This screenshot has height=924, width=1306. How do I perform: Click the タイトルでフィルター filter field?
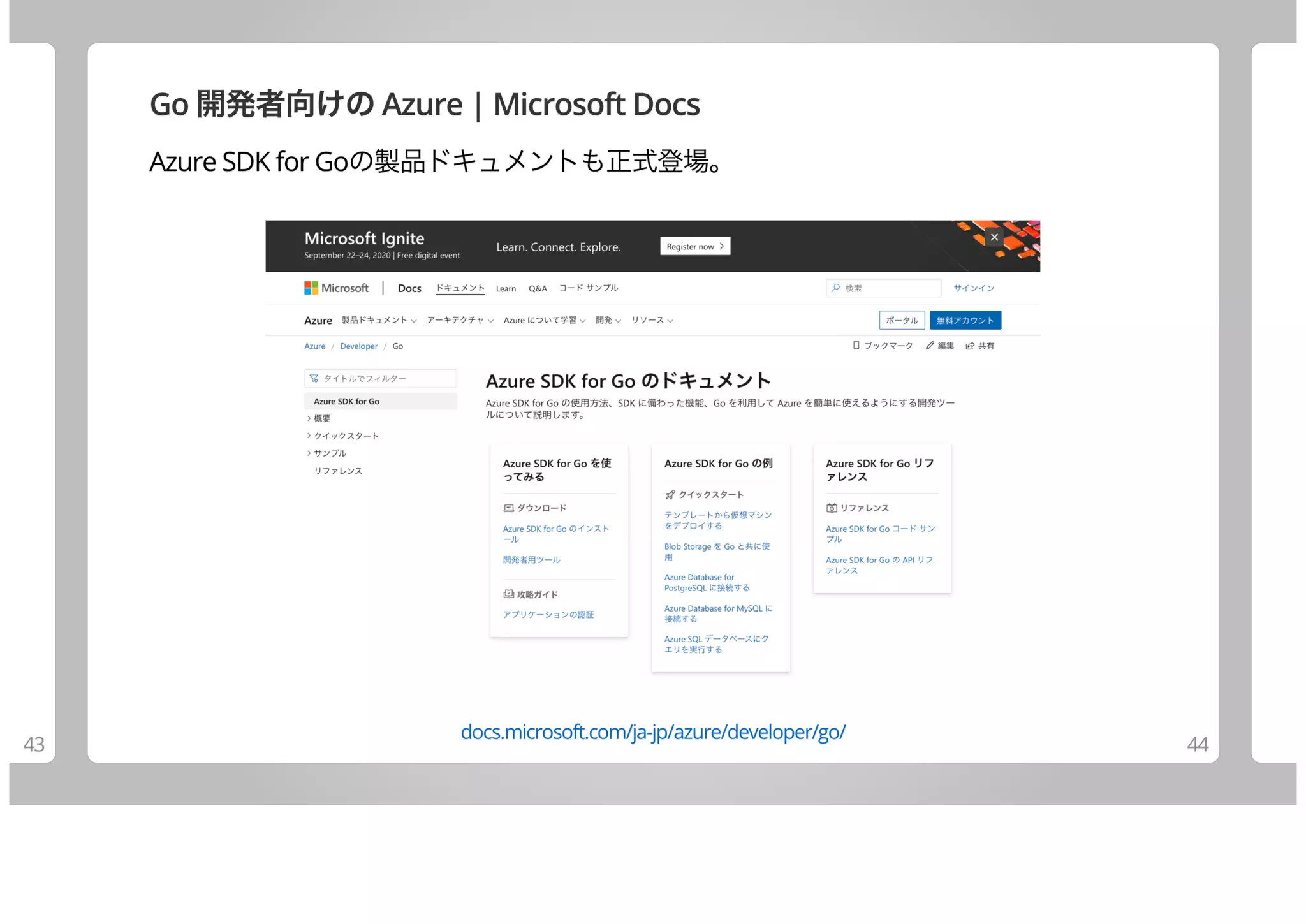(381, 379)
